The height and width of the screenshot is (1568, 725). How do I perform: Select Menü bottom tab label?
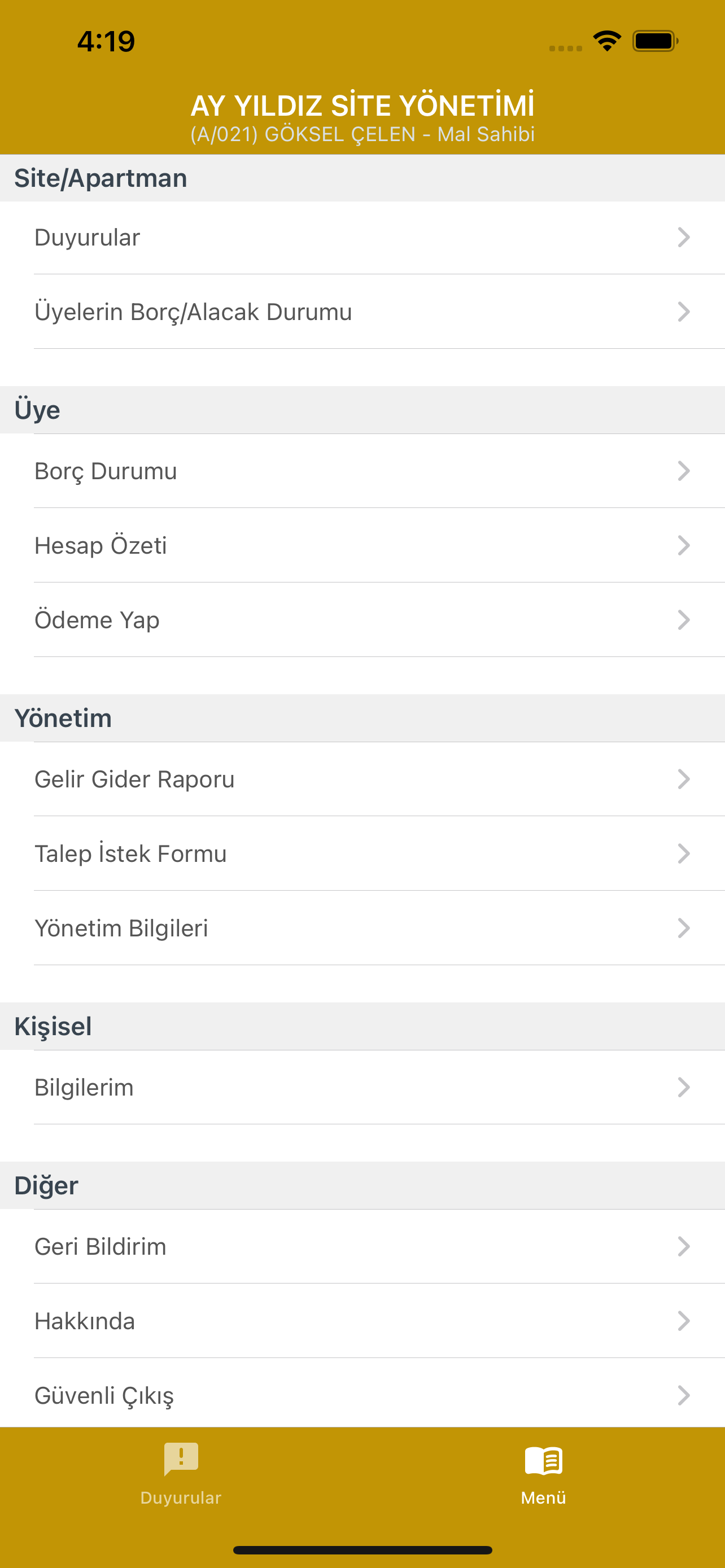(x=544, y=1497)
